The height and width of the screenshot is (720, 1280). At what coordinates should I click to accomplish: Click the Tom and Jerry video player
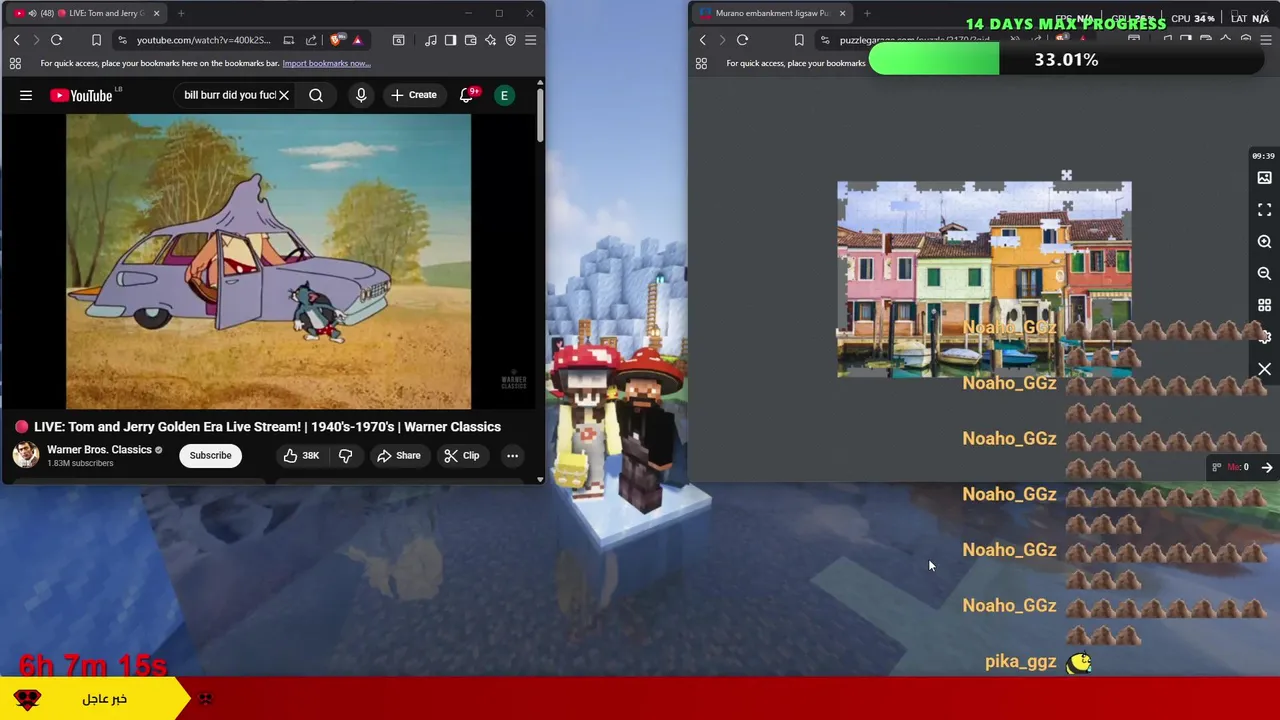pos(268,261)
